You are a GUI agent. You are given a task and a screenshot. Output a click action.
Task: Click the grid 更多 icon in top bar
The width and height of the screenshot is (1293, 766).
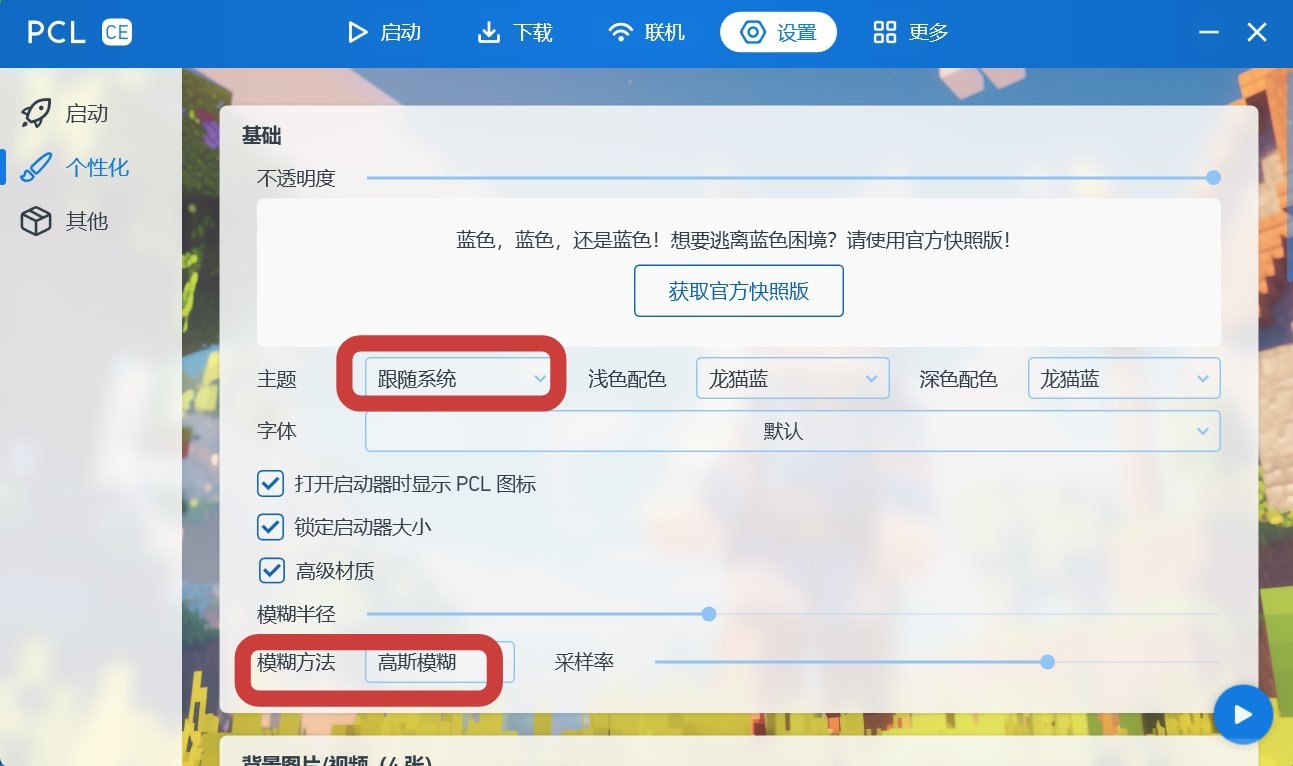[x=884, y=32]
